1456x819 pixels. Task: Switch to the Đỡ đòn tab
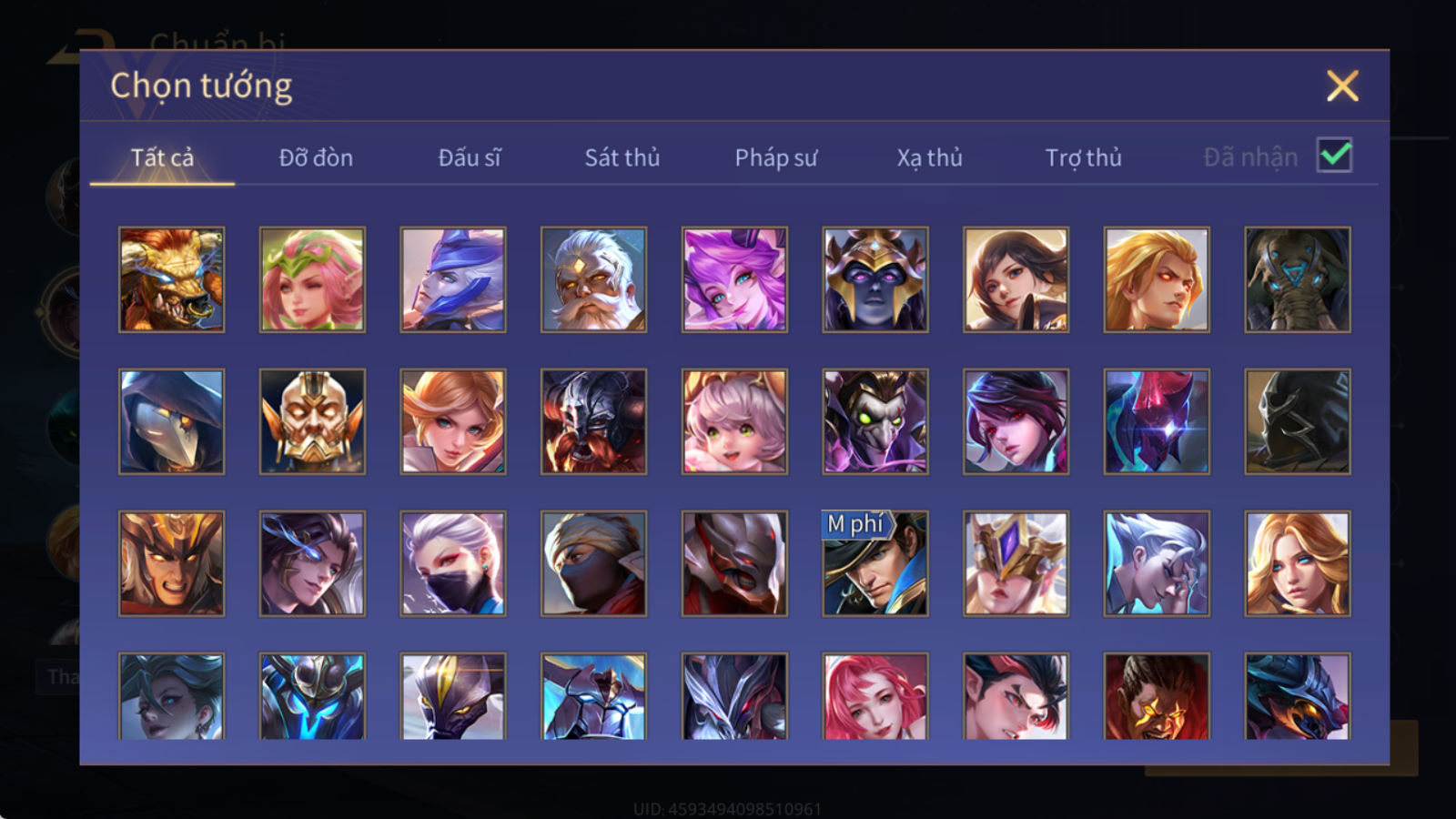click(316, 157)
